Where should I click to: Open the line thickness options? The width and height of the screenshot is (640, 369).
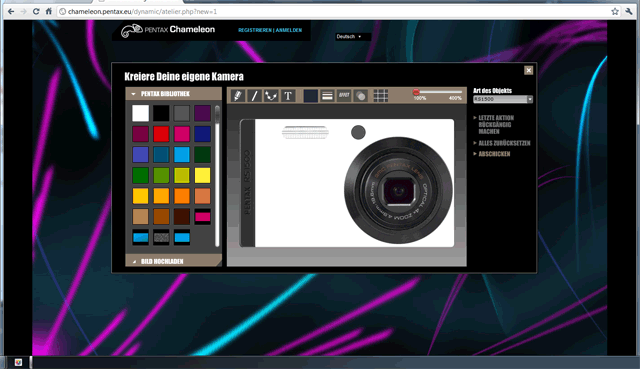click(327, 96)
